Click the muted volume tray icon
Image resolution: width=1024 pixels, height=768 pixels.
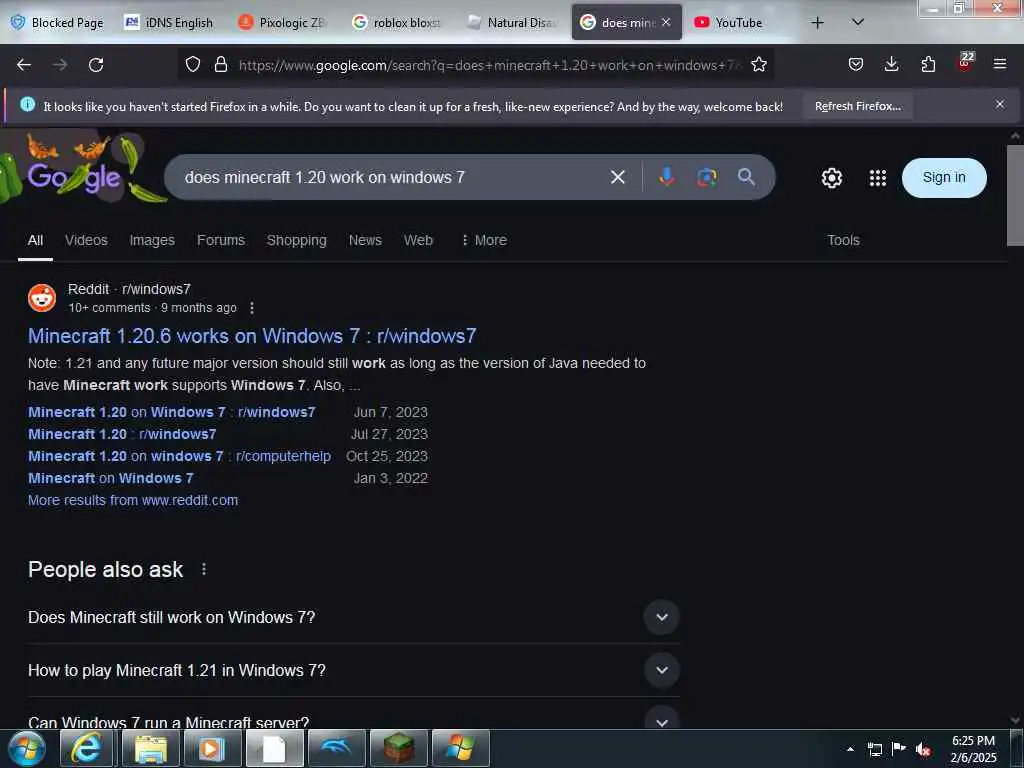(923, 749)
